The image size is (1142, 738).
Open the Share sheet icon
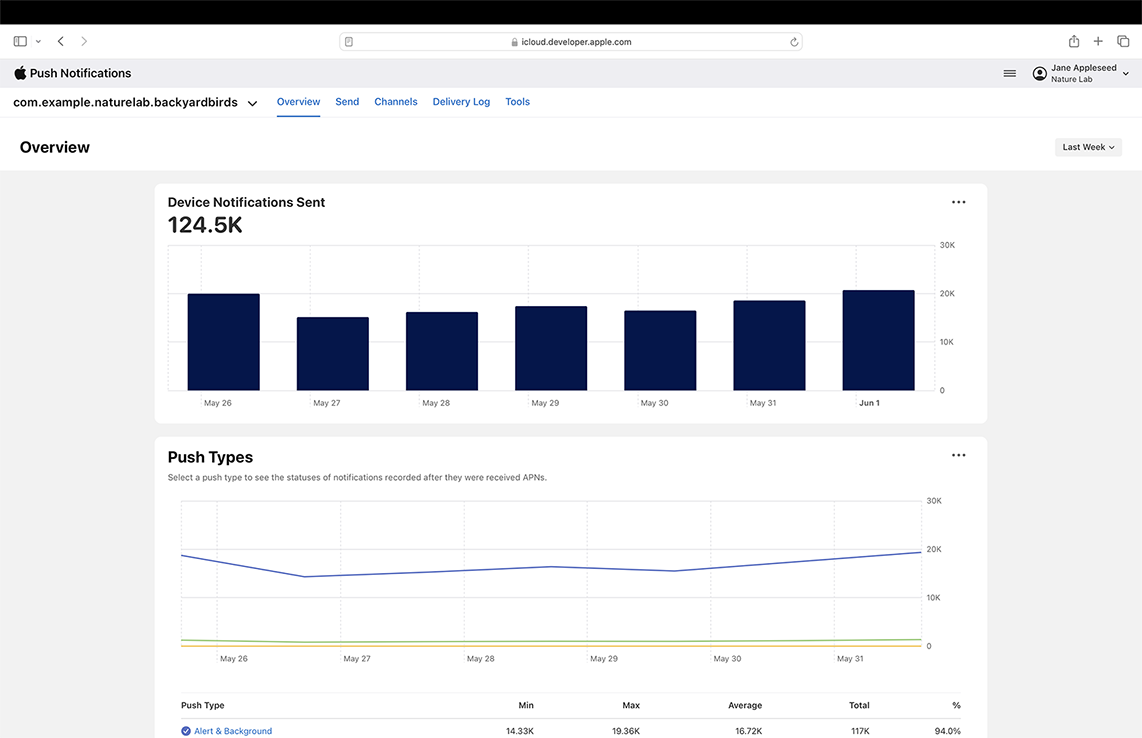click(x=1074, y=42)
